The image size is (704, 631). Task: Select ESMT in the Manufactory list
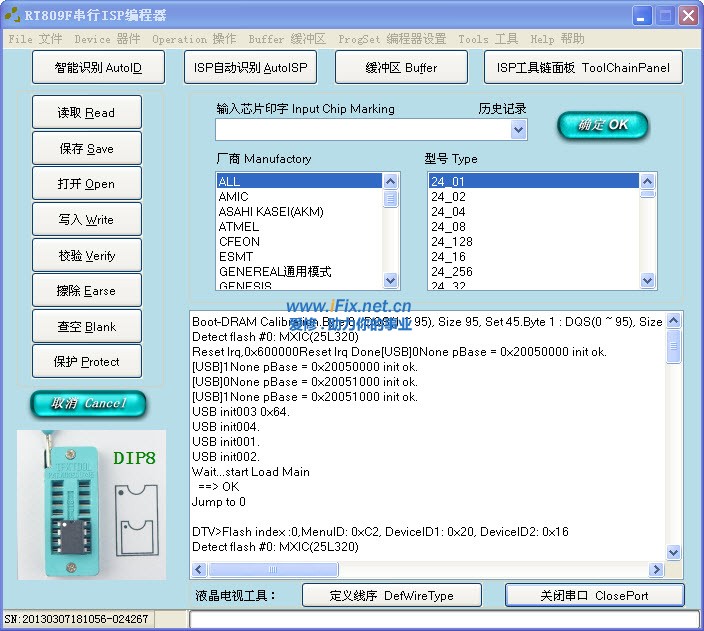point(299,256)
